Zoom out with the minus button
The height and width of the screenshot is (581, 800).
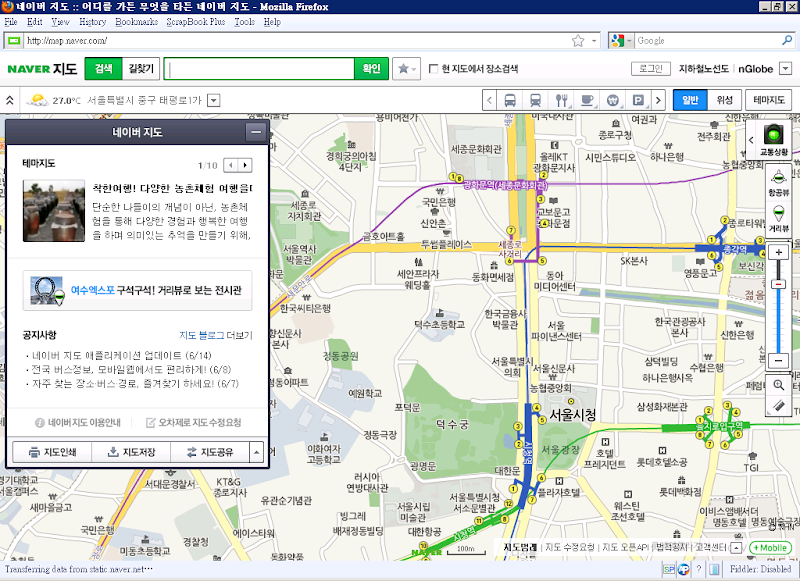coord(779,360)
